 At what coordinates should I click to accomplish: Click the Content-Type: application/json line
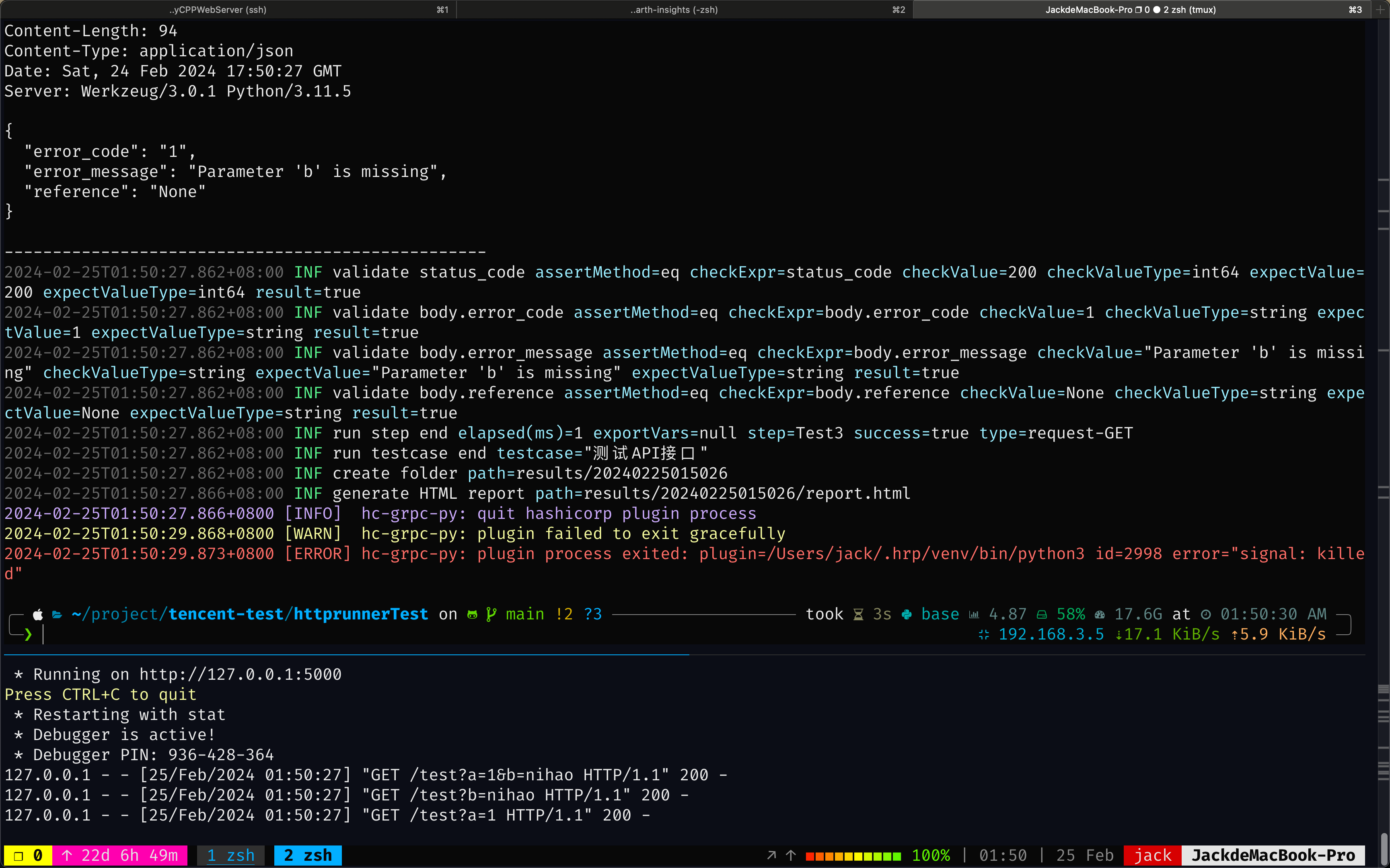tap(149, 51)
